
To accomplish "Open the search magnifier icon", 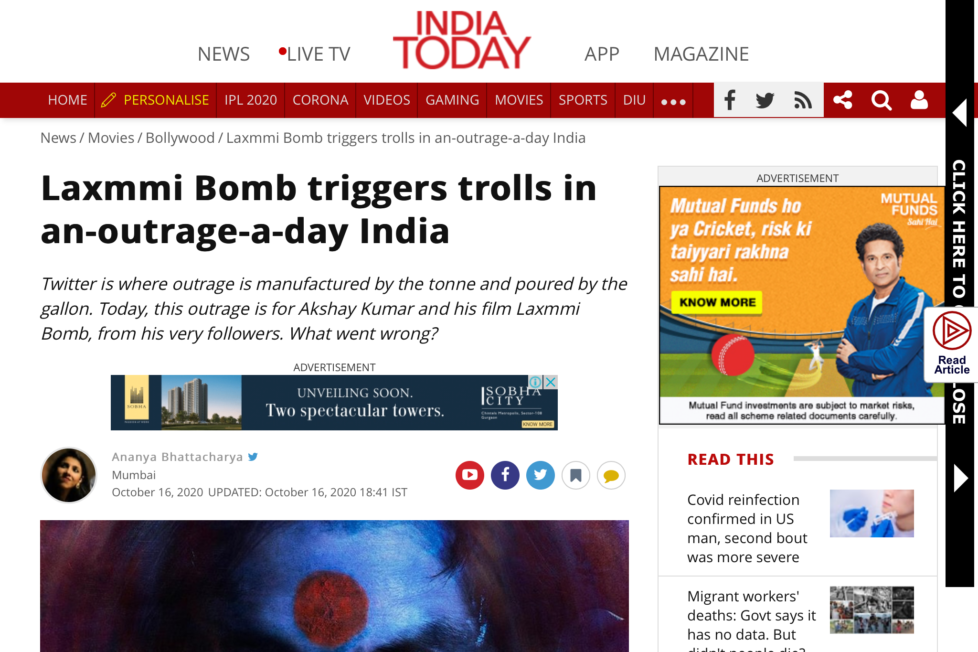I will pyautogui.click(x=881, y=100).
